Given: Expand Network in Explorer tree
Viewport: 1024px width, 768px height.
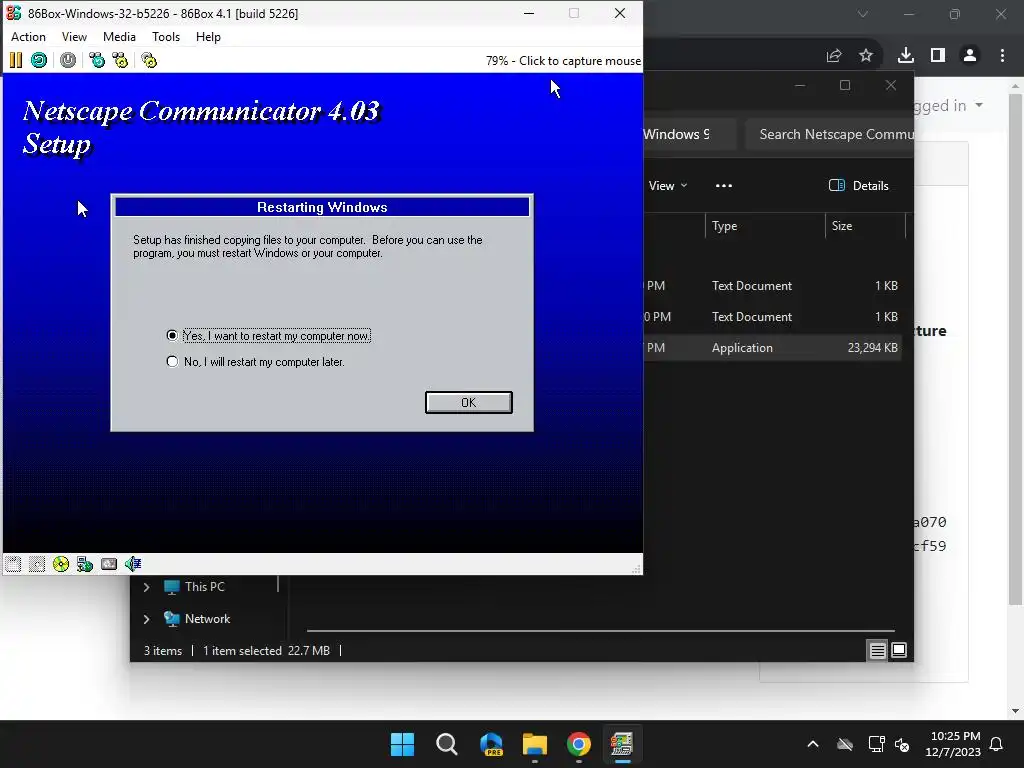Looking at the screenshot, I should pyautogui.click(x=147, y=619).
